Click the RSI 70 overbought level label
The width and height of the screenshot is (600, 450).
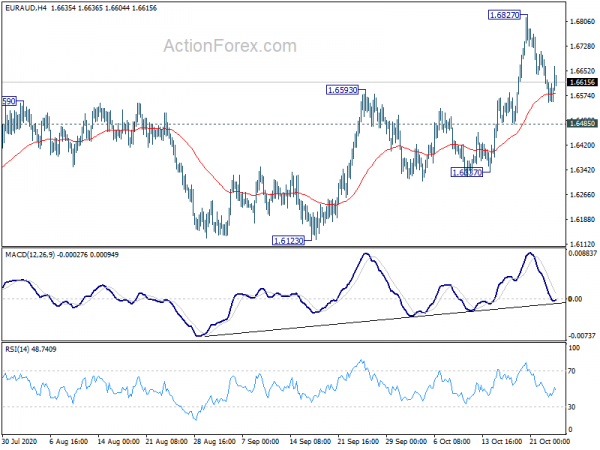click(x=572, y=371)
